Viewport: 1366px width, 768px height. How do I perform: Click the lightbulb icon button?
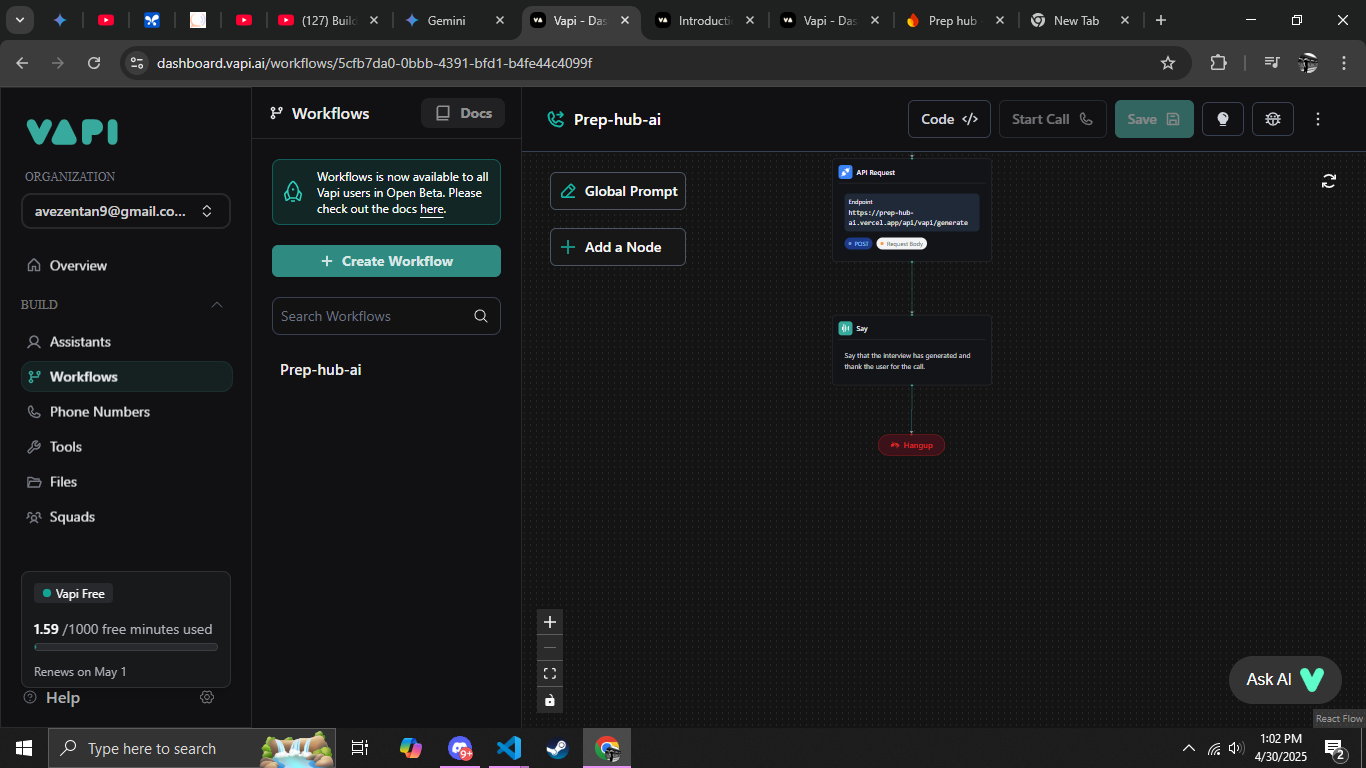tap(1222, 119)
